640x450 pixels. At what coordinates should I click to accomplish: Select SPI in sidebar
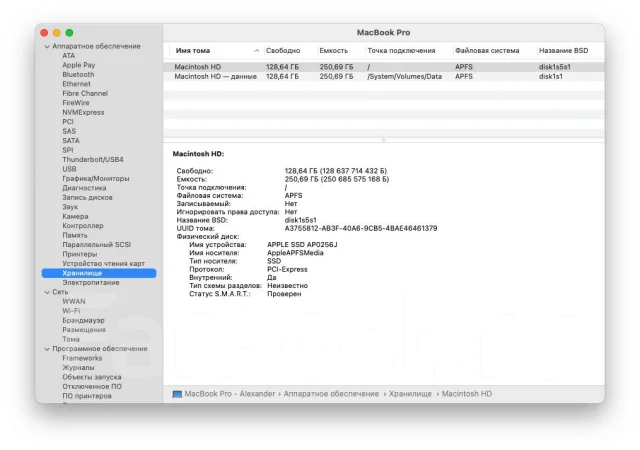point(68,150)
